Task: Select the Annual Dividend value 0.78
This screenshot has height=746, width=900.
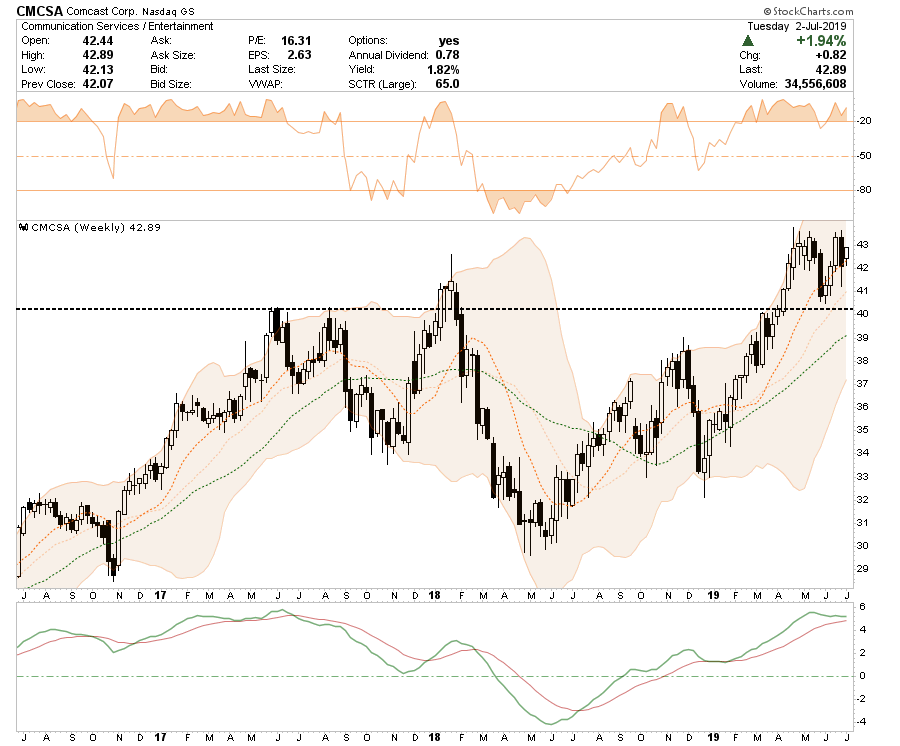Action: pos(447,55)
